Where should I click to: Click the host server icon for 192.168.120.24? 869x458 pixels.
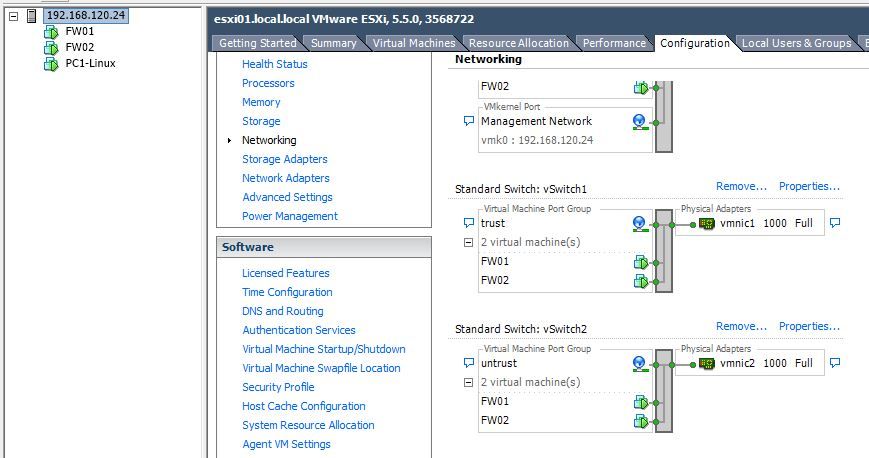point(33,16)
